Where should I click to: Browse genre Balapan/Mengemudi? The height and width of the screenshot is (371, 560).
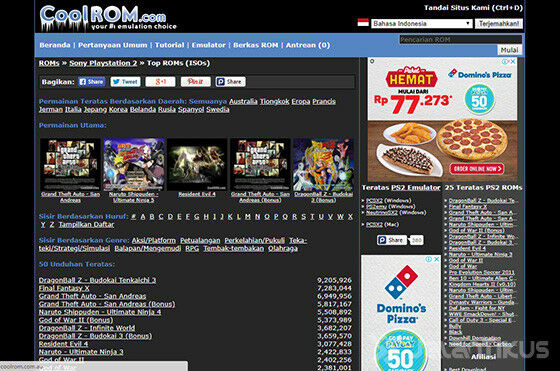pyautogui.click(x=148, y=248)
